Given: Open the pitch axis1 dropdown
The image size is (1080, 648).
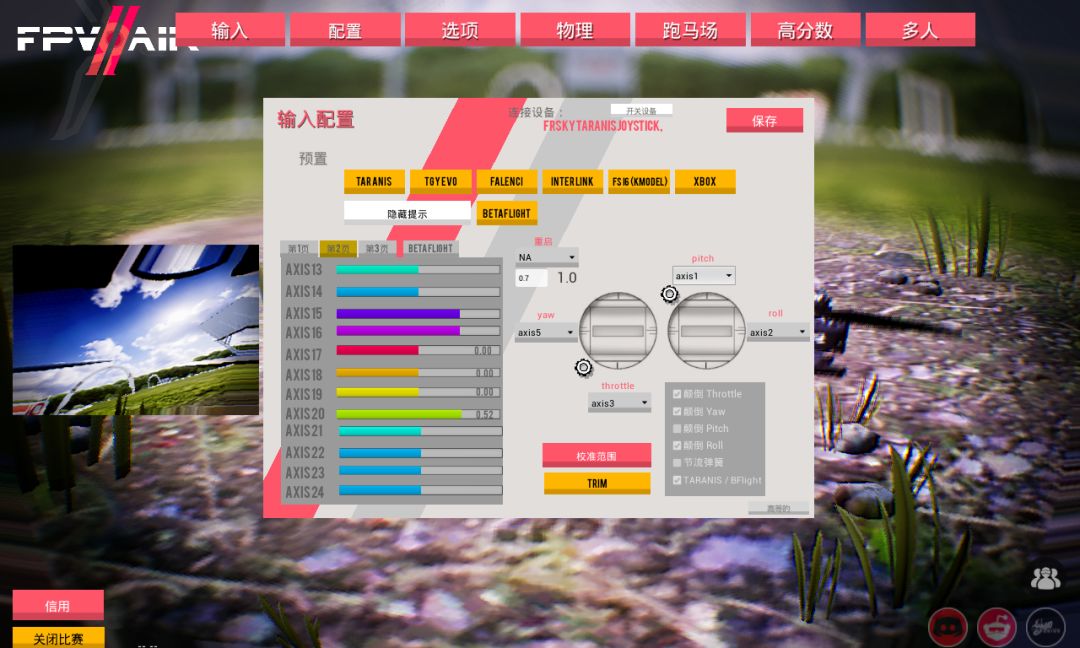Looking at the screenshot, I should [x=704, y=276].
